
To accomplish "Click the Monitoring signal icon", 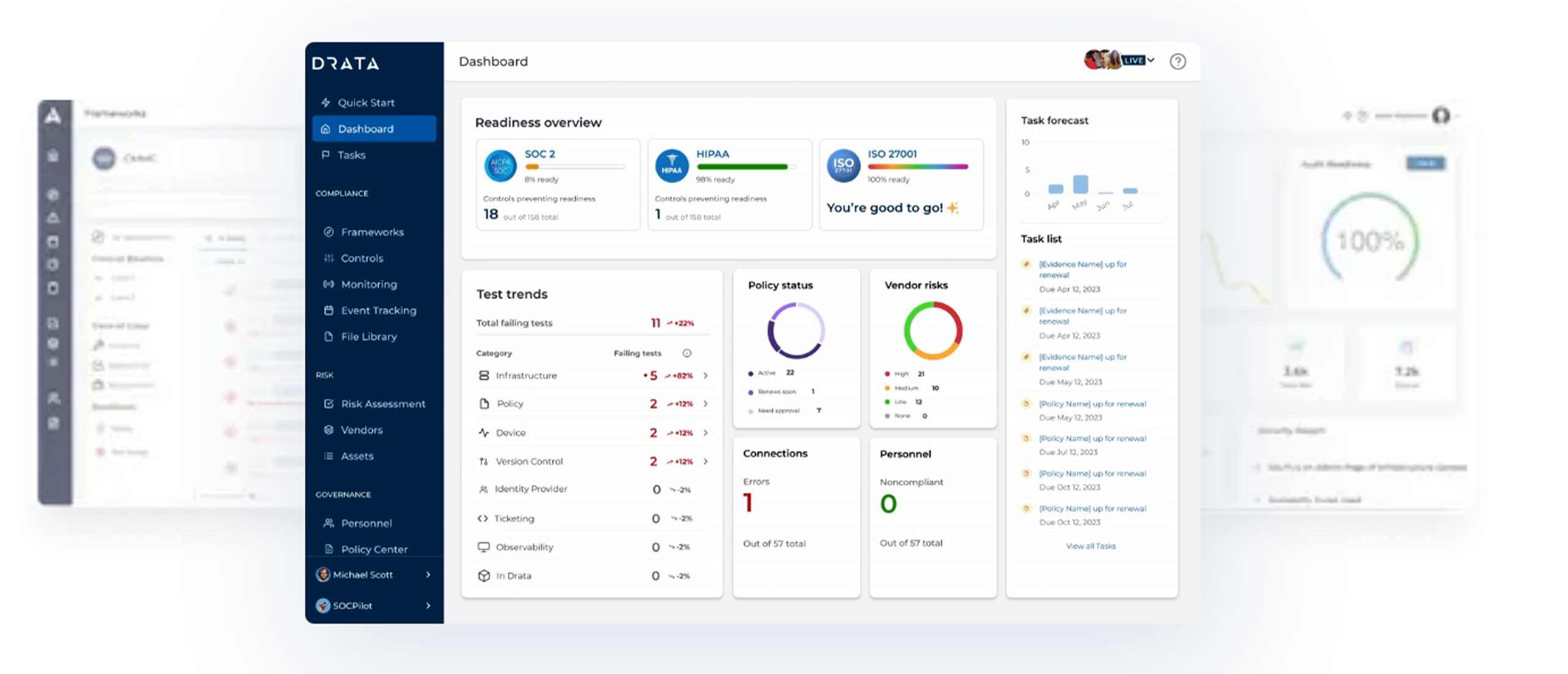I will click(328, 284).
